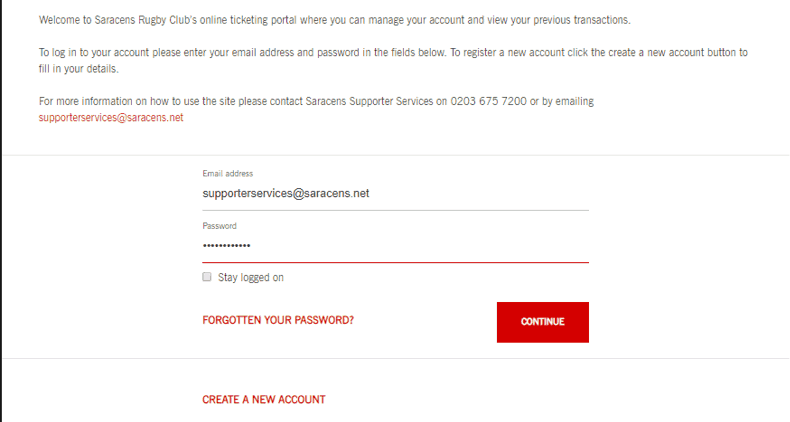Click the 'Password' field label
This screenshot has height=422, width=790.
tap(219, 226)
